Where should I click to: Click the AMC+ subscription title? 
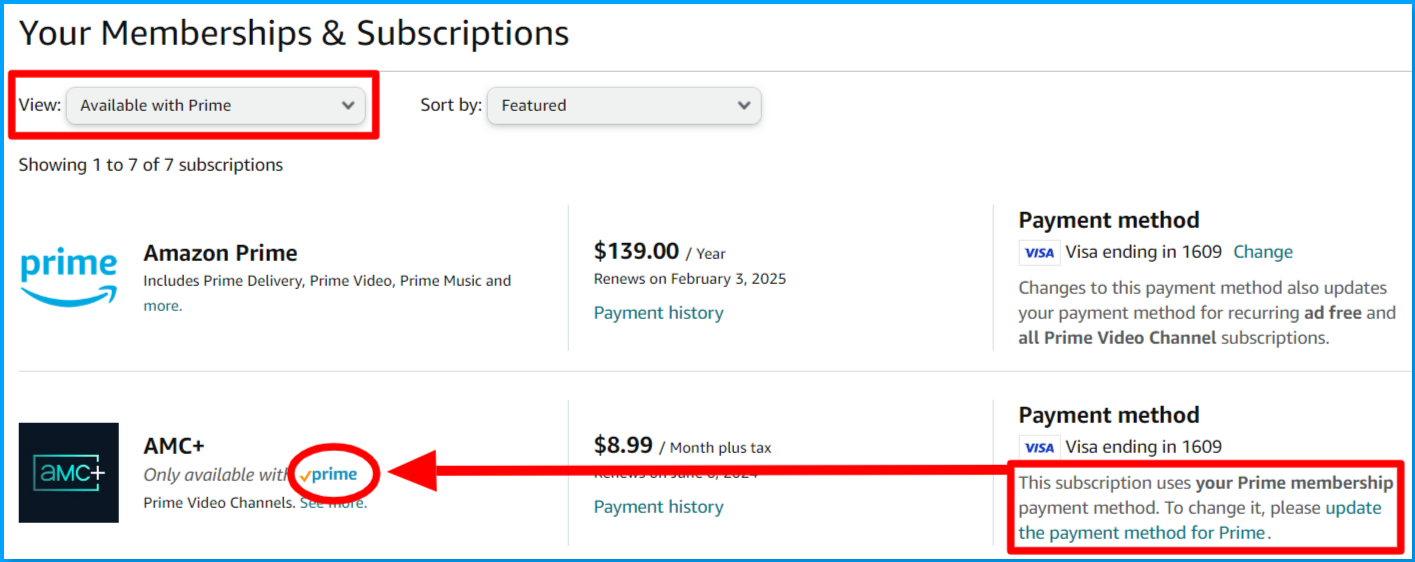[x=174, y=446]
